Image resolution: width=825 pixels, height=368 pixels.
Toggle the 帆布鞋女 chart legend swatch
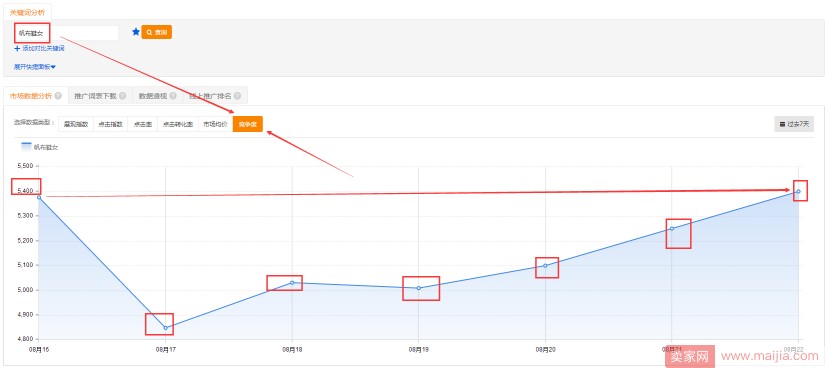26,146
